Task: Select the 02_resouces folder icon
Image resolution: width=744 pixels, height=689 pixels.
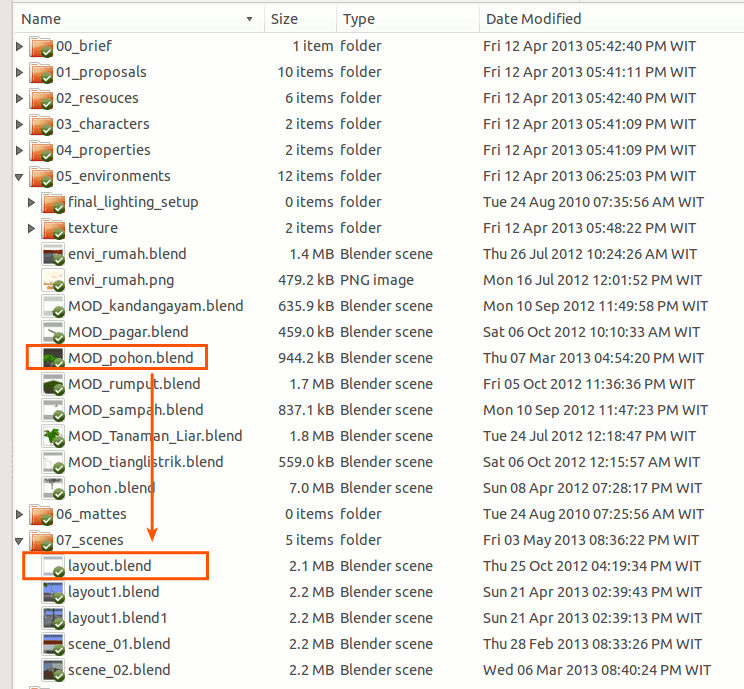Action: click(x=41, y=99)
